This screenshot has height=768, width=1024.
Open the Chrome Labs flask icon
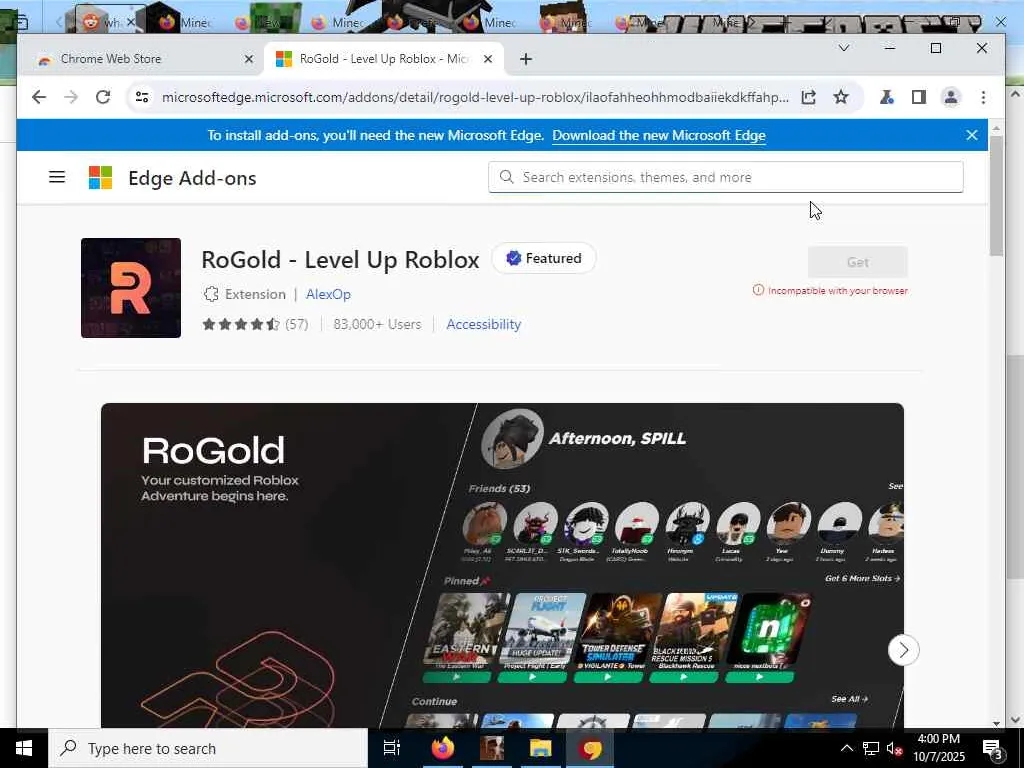[x=886, y=97]
